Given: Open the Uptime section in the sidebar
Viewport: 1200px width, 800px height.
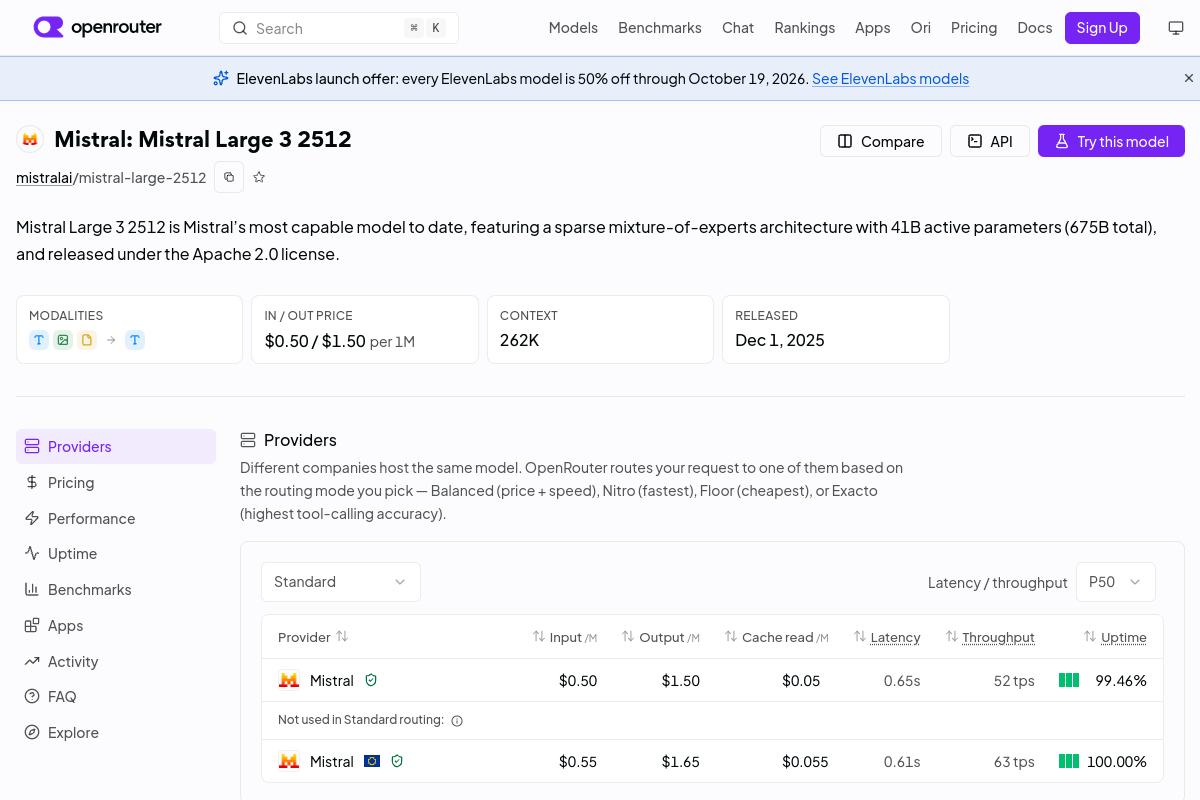Looking at the screenshot, I should point(116,553).
